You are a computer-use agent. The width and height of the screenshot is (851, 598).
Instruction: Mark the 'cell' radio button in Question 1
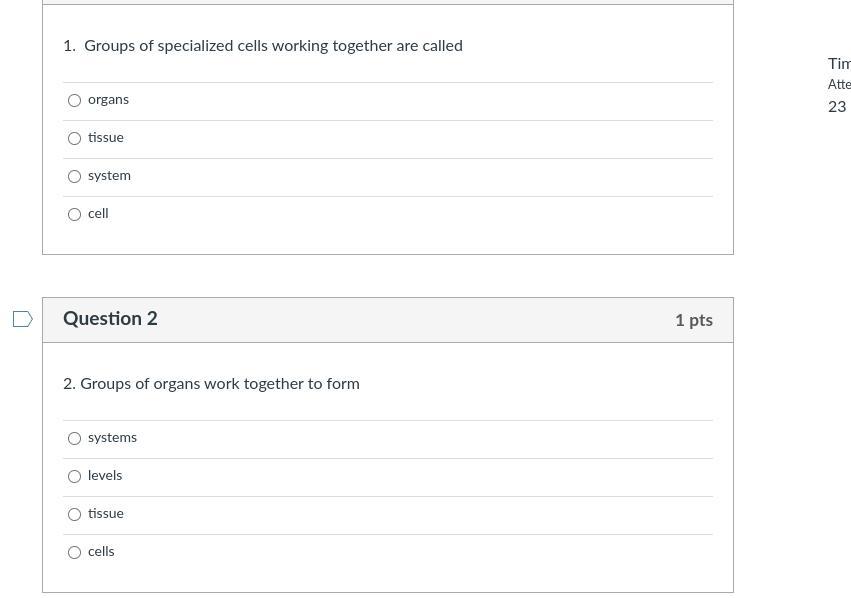75,214
